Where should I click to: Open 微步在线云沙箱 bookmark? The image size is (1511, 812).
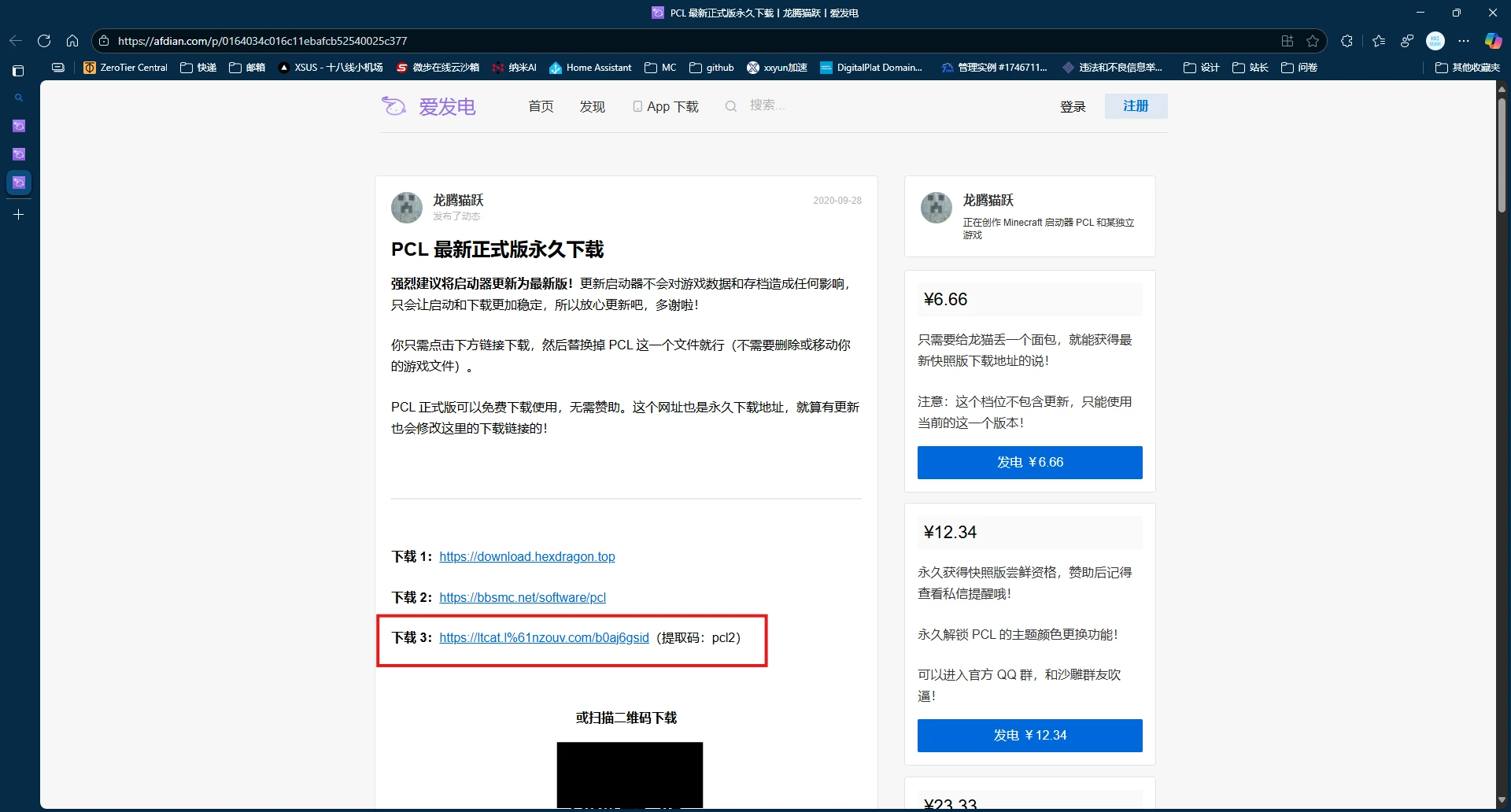tap(438, 68)
